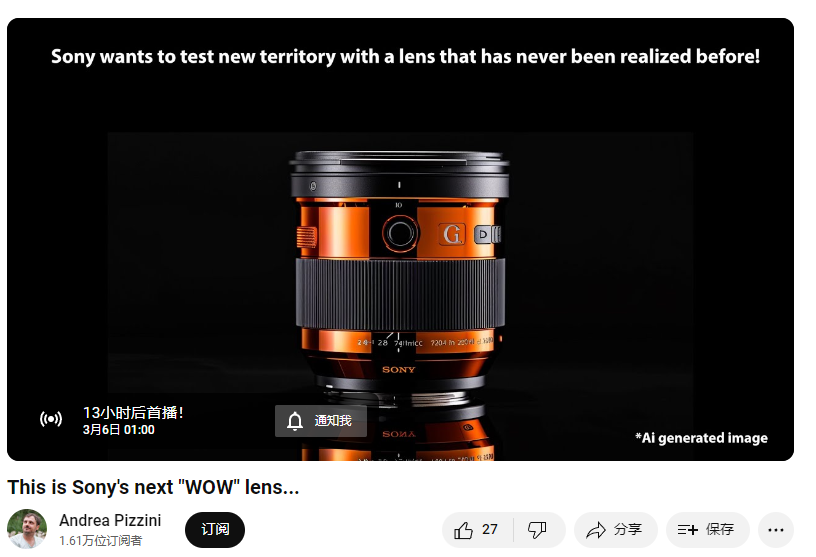Screen dimensions: 816x557
Task: Click the live premiere broadcast icon
Action: [51, 419]
